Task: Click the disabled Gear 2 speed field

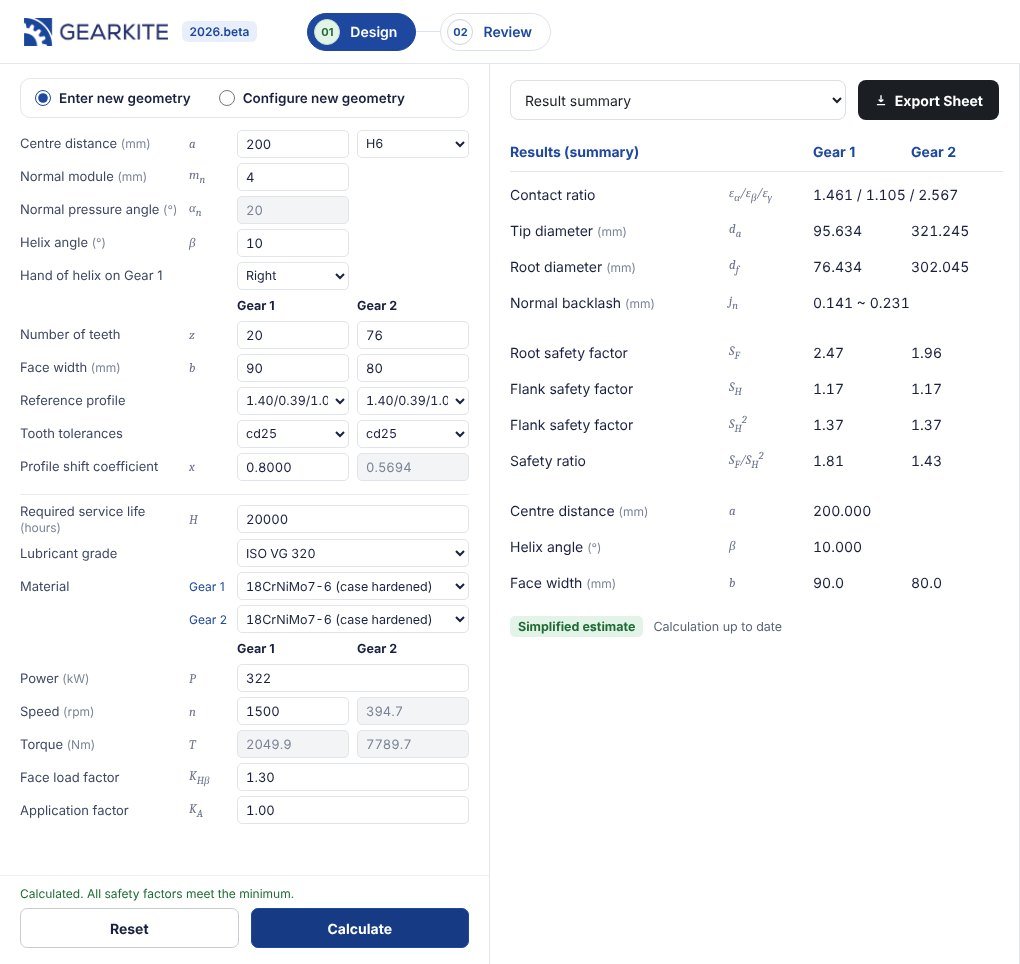Action: click(412, 712)
